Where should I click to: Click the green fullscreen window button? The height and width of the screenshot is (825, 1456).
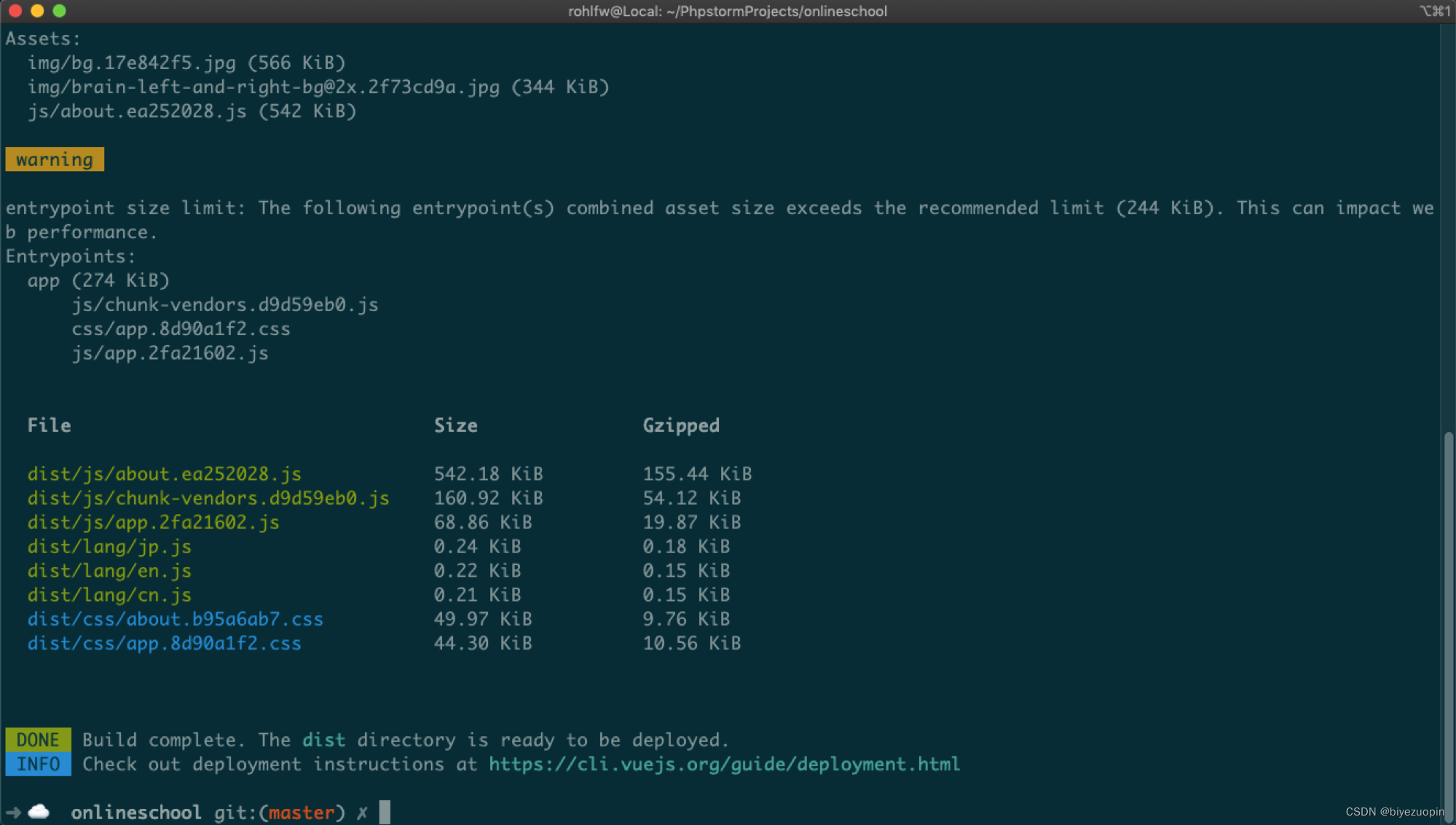click(x=60, y=11)
